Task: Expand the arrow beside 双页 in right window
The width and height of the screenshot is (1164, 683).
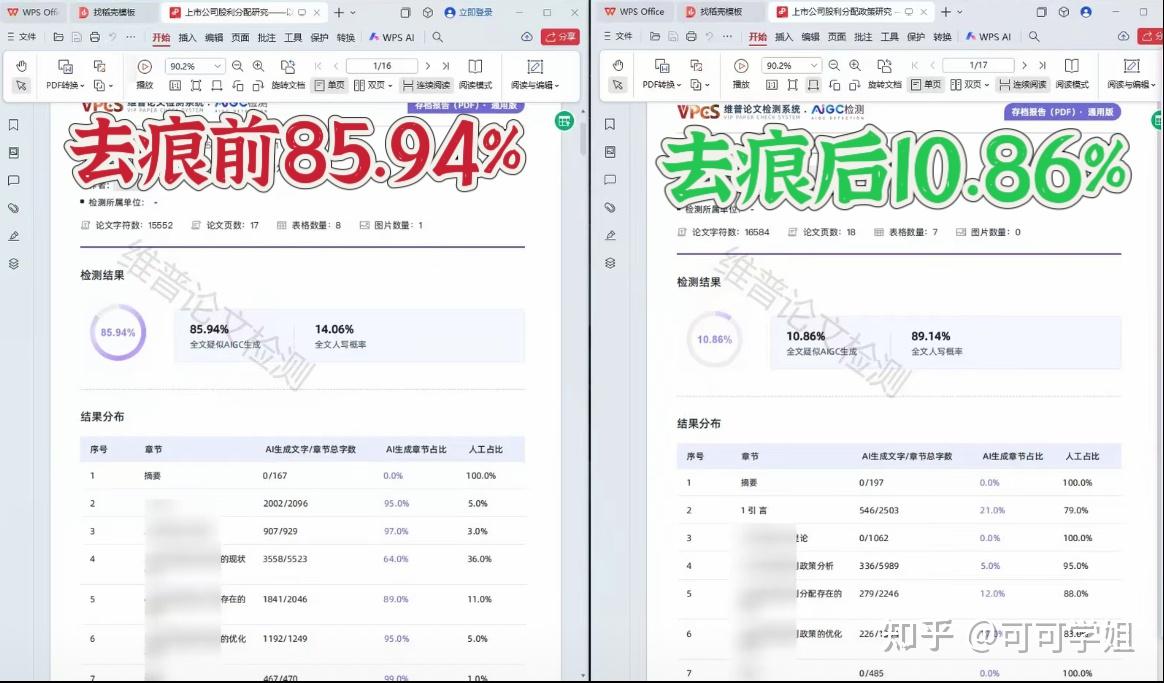Action: coord(987,85)
